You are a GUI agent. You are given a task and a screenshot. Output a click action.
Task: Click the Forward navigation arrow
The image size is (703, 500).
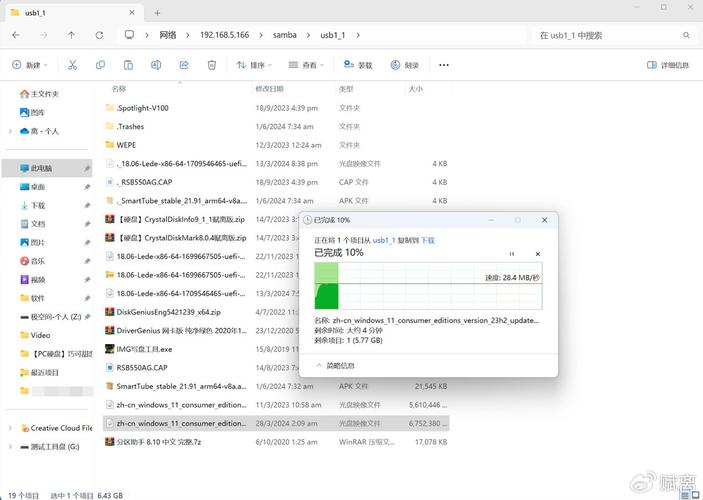click(x=43, y=35)
